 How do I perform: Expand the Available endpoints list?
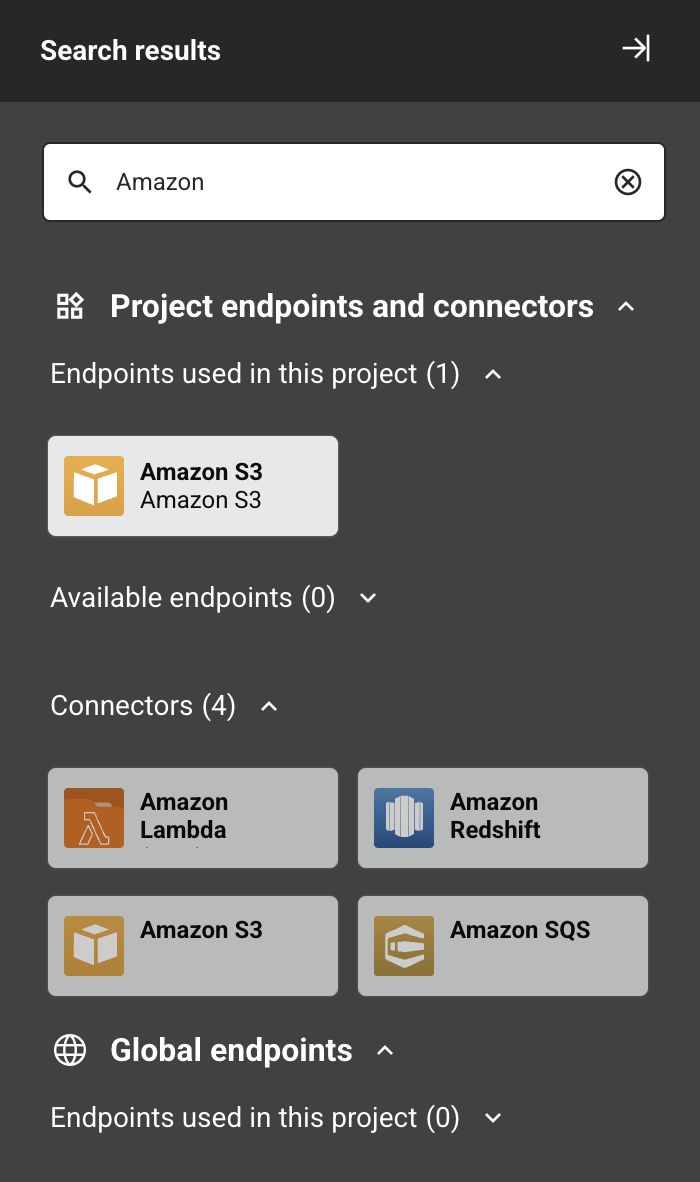coord(367,598)
